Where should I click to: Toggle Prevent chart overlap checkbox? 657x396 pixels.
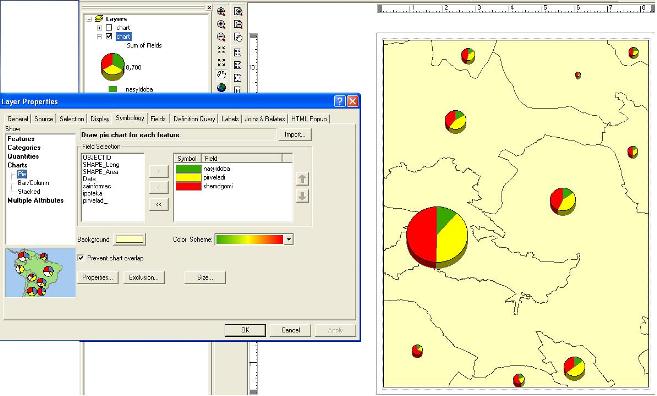pos(81,258)
